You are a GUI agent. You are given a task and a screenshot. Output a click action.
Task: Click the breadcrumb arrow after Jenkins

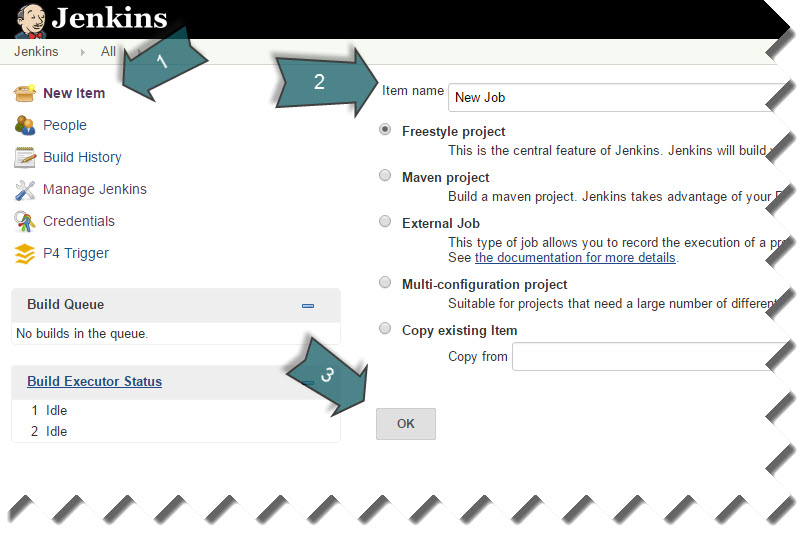(82, 52)
